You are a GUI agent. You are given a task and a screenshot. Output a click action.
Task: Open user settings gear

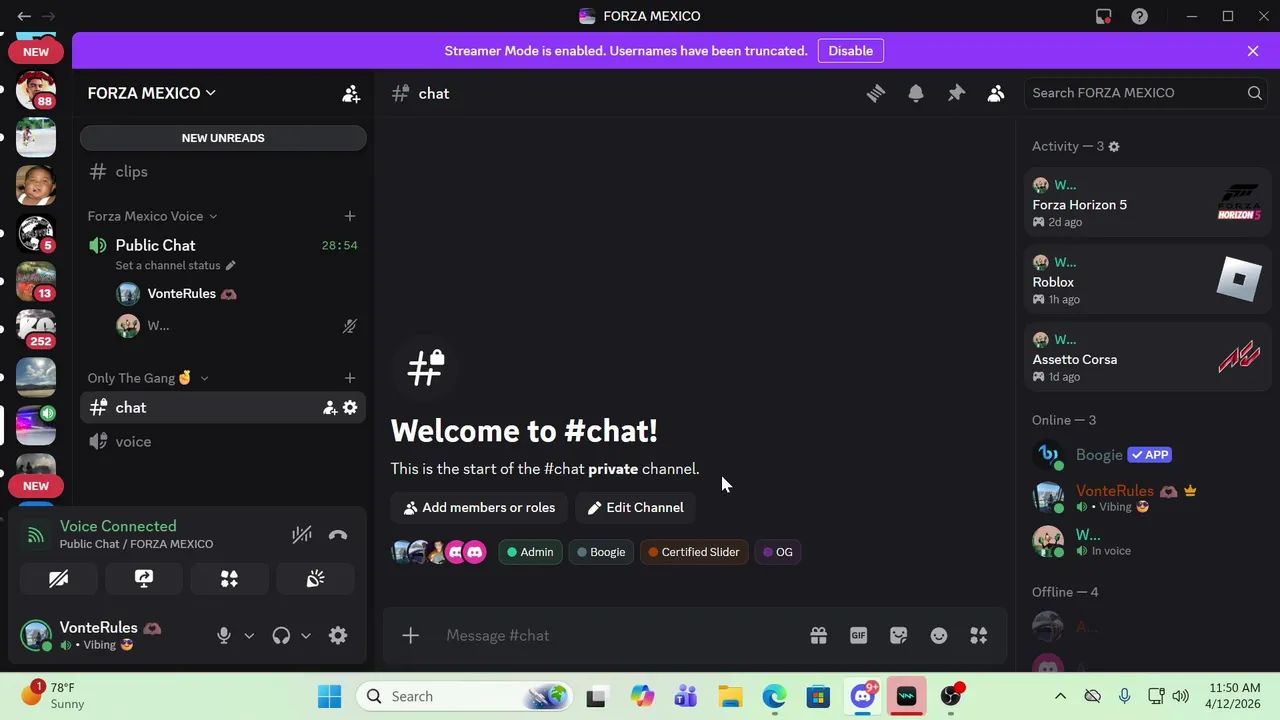338,635
